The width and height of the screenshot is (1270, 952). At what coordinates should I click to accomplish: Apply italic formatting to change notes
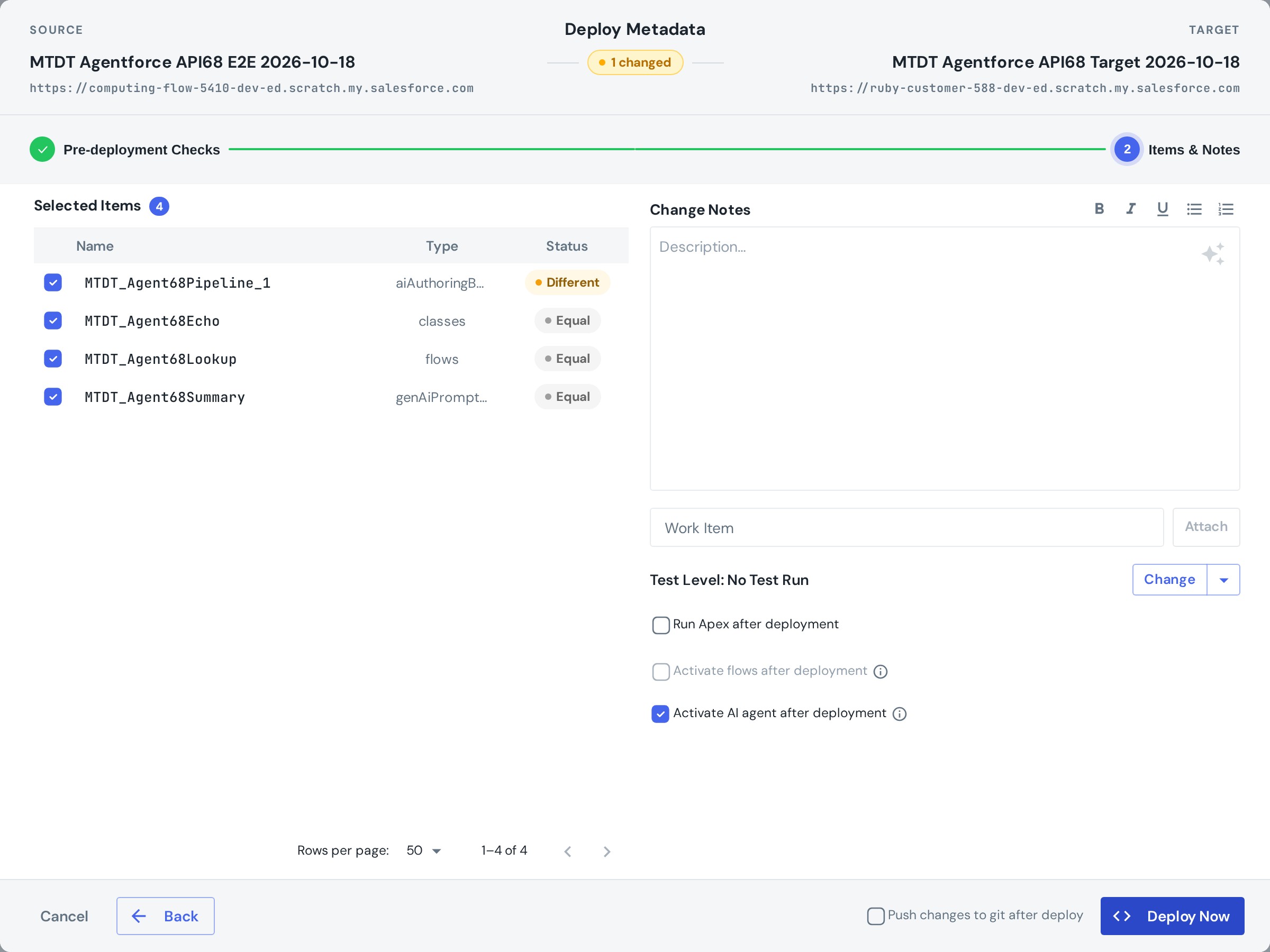[x=1130, y=209]
